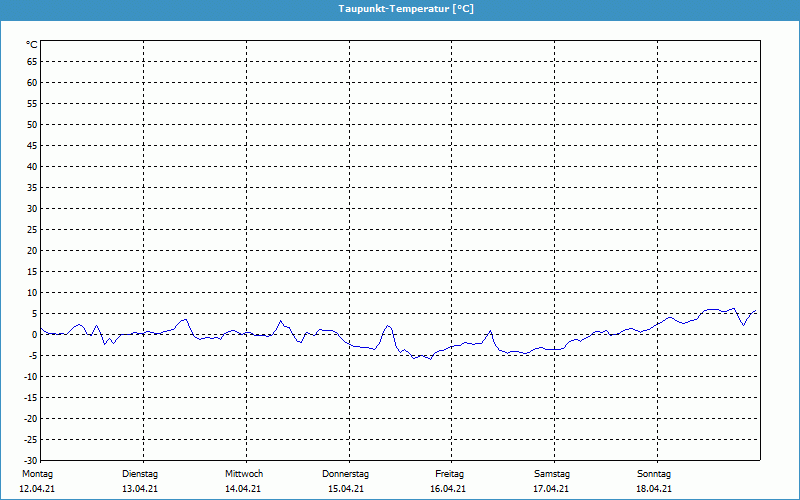Click the Donnerstag day label

345,474
